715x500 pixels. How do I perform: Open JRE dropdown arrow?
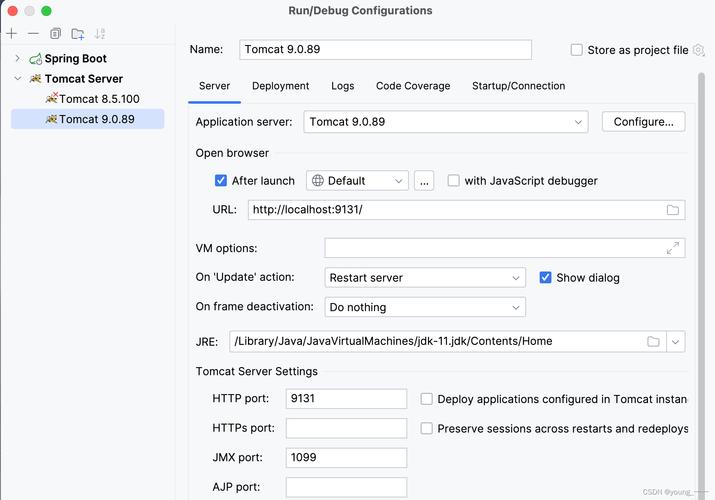coord(675,341)
